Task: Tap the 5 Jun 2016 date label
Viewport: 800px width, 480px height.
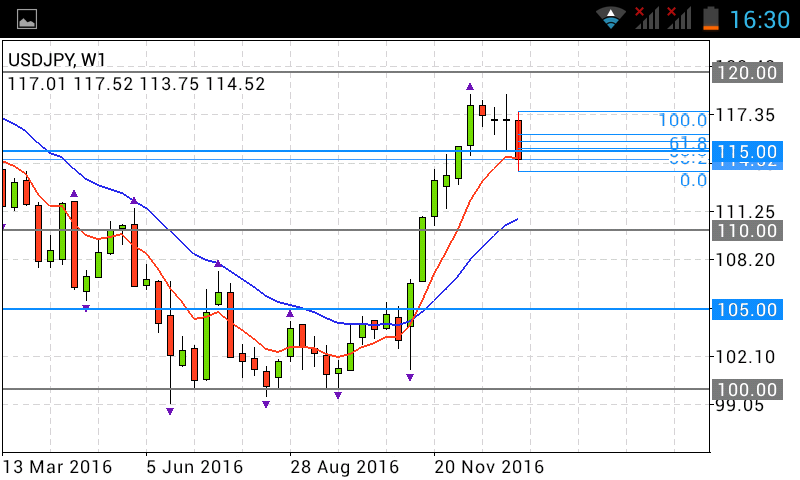Action: [195, 467]
